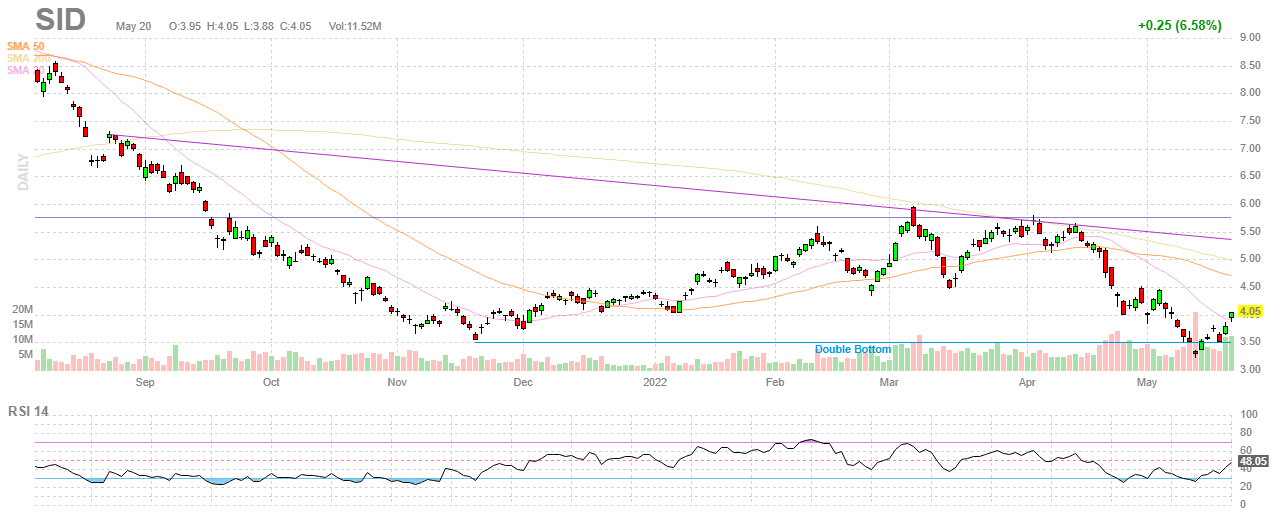Viewport: 1280px width, 520px height.
Task: Select the SMA 50 legend label
Action: pos(25,46)
